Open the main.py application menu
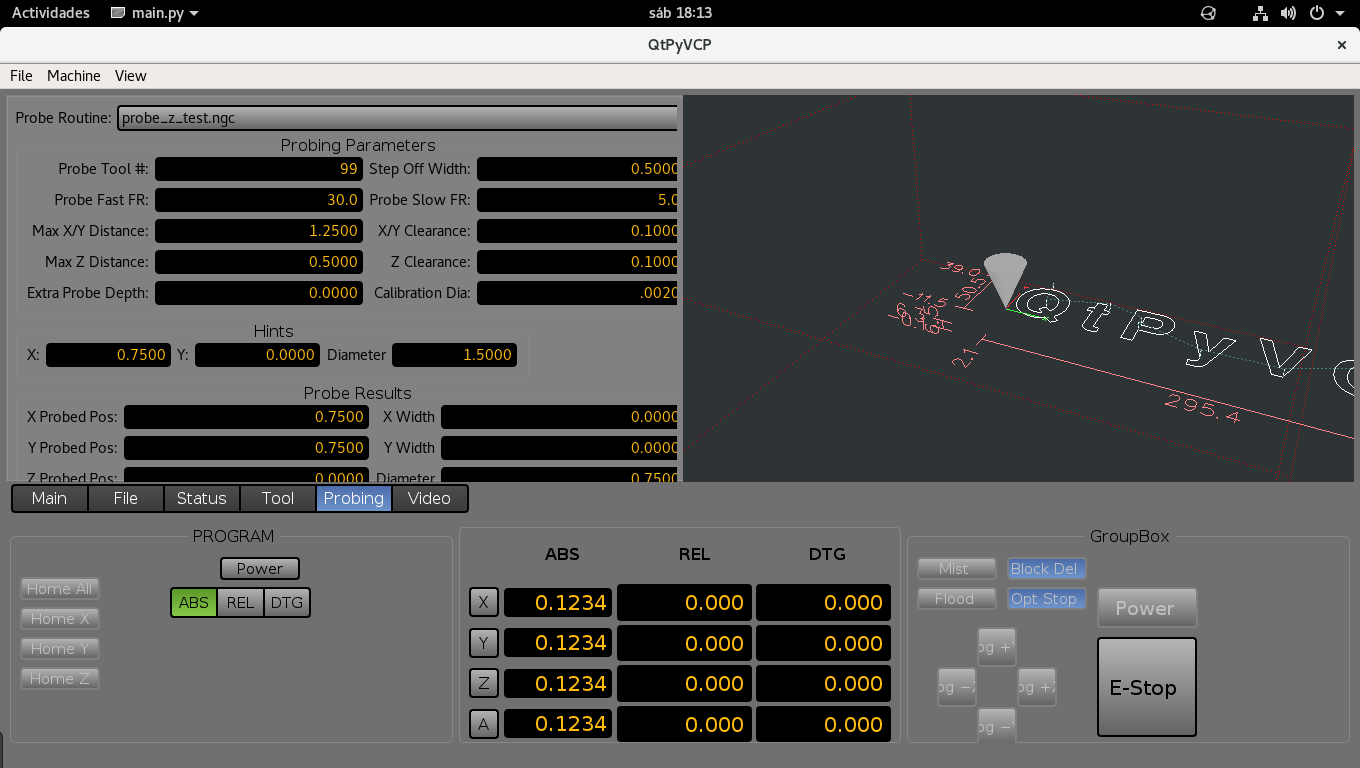Image resolution: width=1360 pixels, height=768 pixels. 154,13
